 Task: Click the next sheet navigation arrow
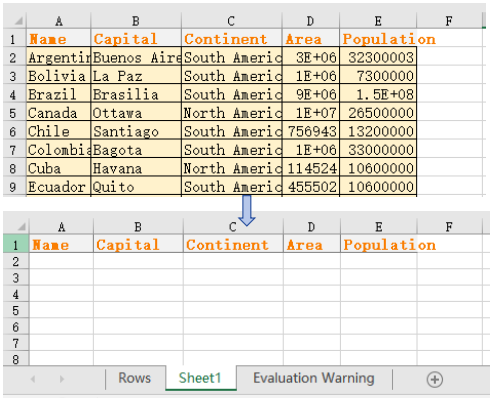62,379
